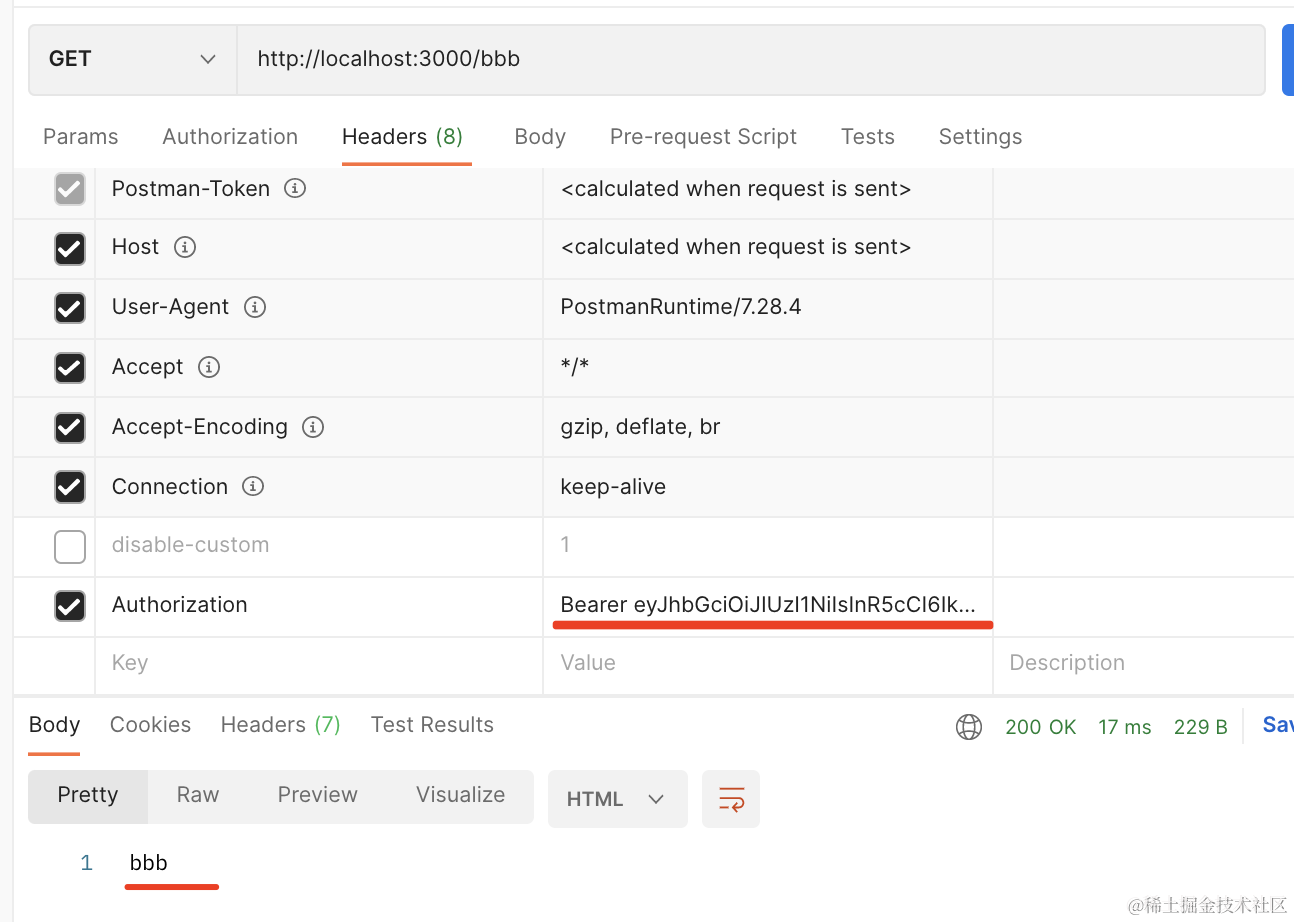Viewport: 1294px width, 922px height.
Task: Switch to the Authorization request tab
Action: pos(230,137)
